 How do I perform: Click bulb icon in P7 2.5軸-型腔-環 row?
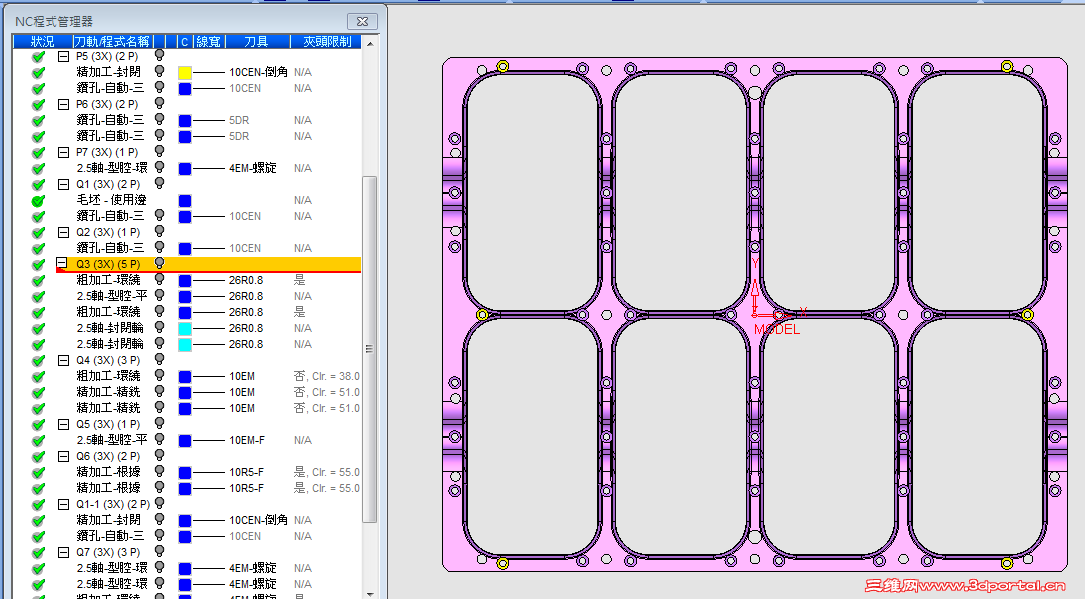[159, 167]
